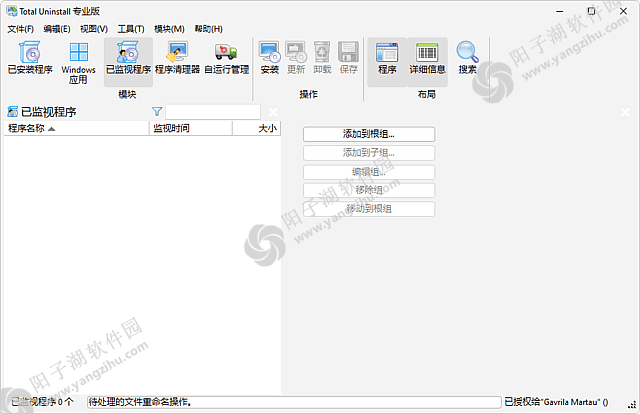640x414 pixels.
Task: Click the 已授权给 Gavrila Martau status text
Action: click(556, 402)
